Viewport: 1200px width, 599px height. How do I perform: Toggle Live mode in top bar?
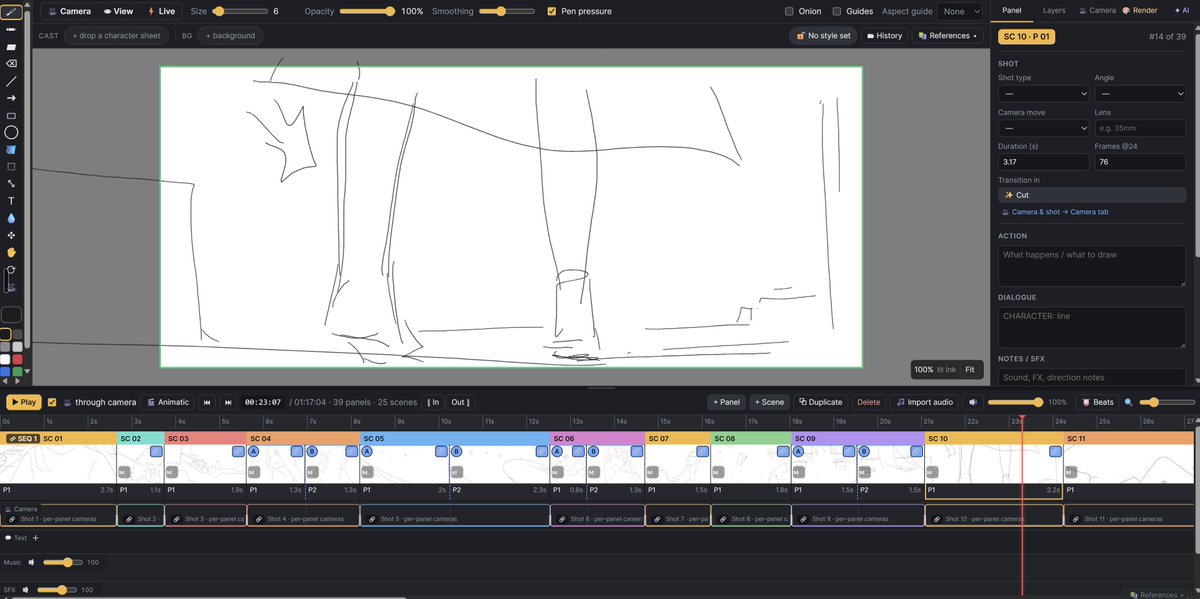(x=162, y=12)
